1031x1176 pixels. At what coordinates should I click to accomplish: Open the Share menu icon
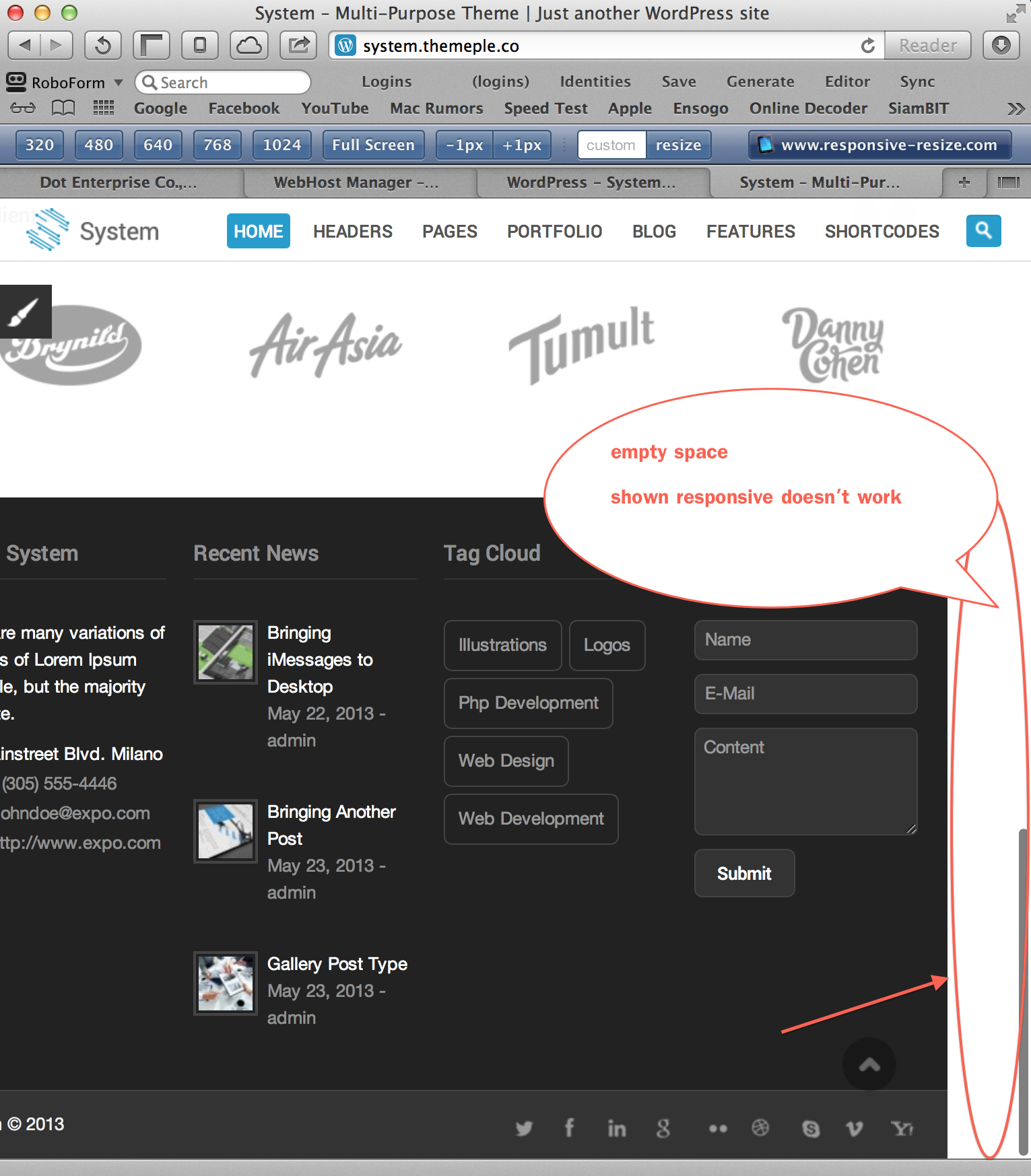pos(298,45)
